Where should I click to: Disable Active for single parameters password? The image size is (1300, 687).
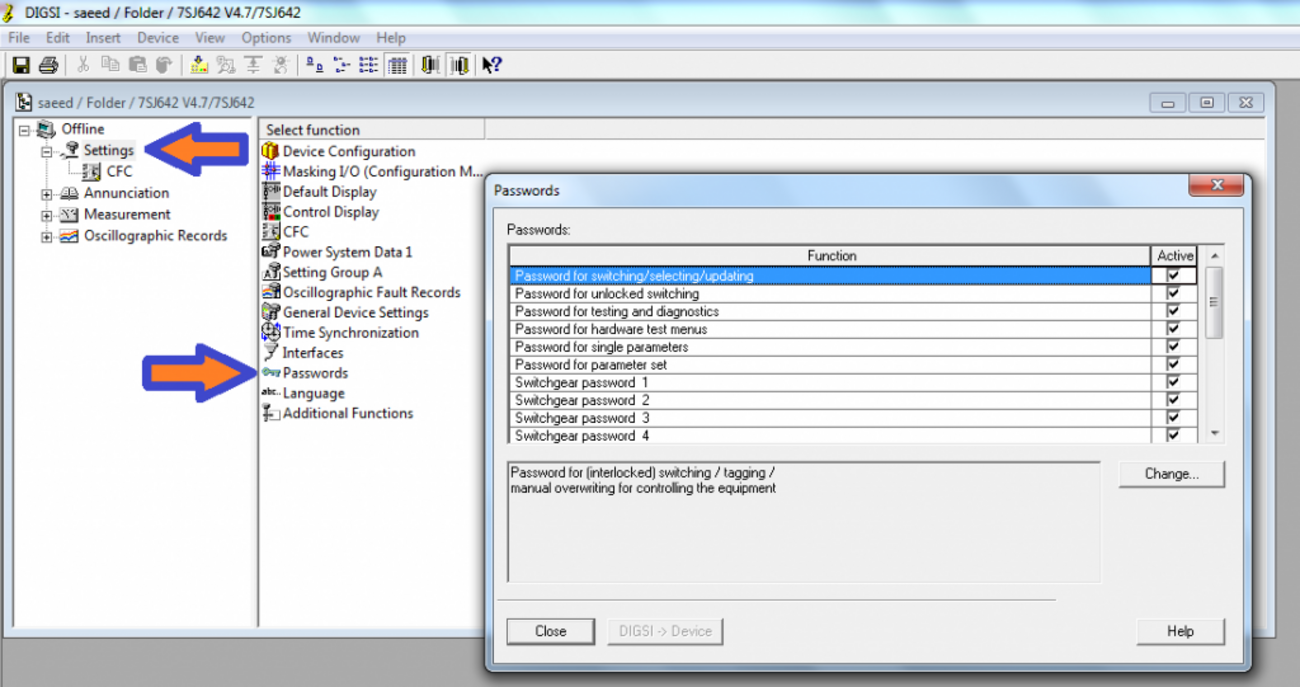(x=1173, y=347)
